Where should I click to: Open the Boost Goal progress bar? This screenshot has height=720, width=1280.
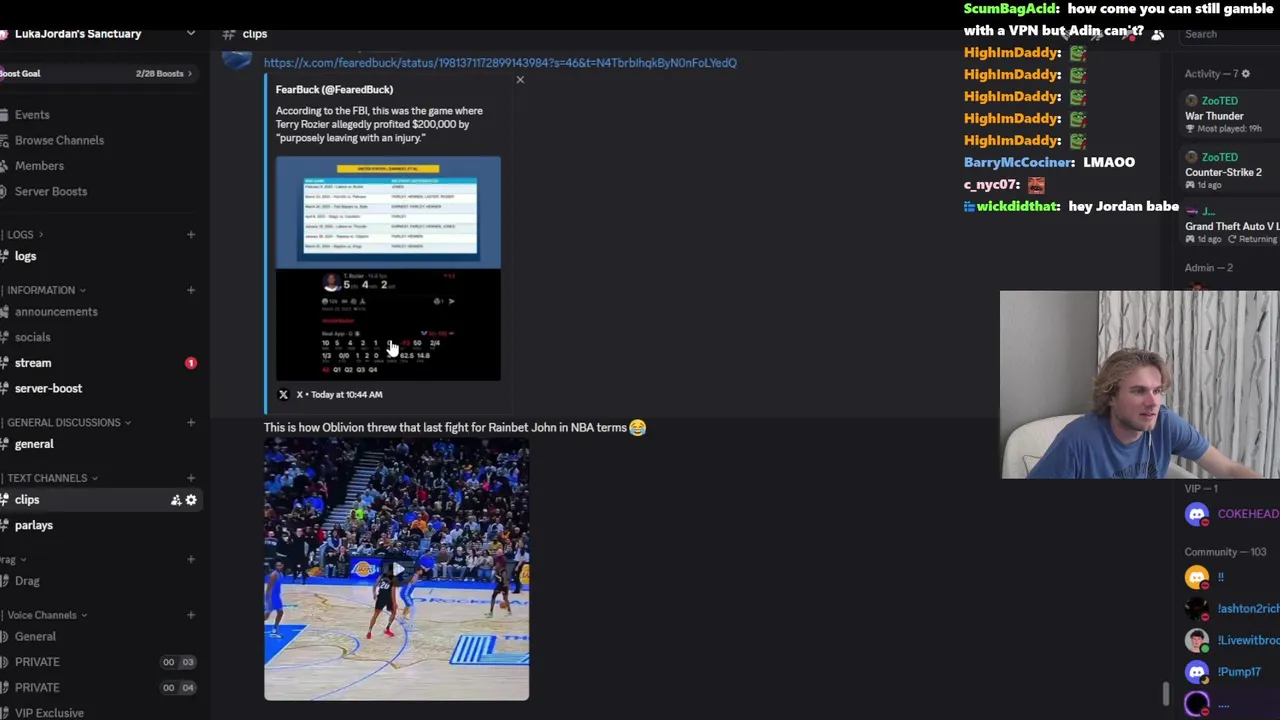(98, 73)
